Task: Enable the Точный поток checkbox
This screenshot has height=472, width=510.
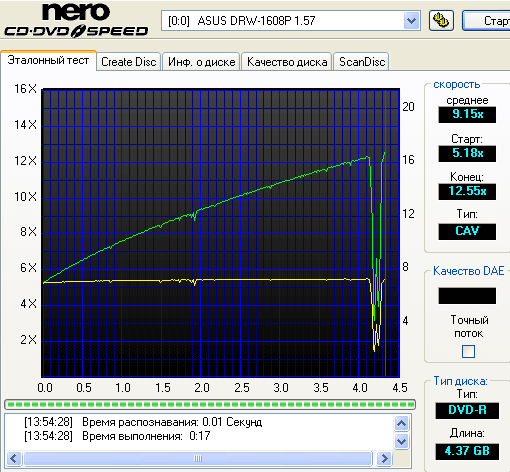Action: pyautogui.click(x=468, y=351)
